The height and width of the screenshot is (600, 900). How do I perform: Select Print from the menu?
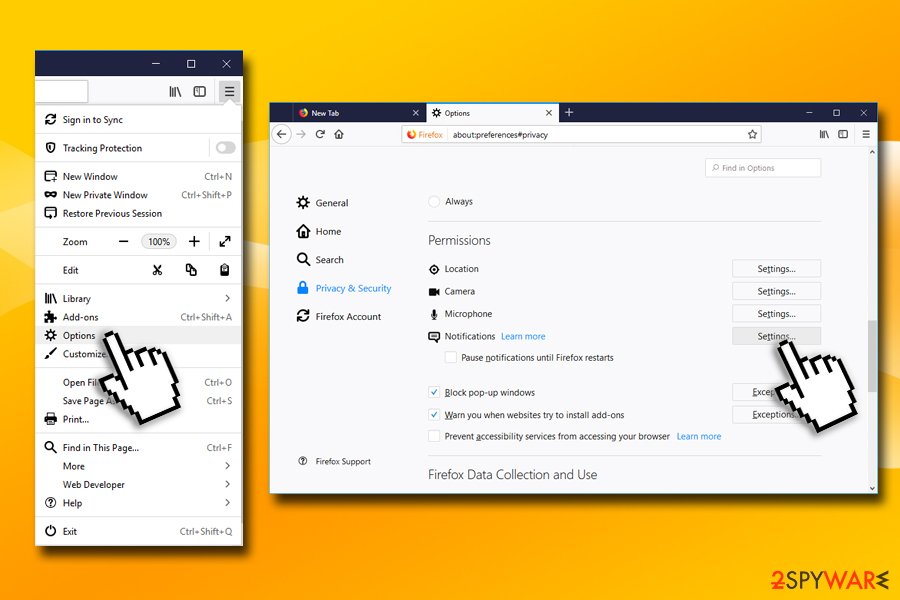tap(138, 419)
